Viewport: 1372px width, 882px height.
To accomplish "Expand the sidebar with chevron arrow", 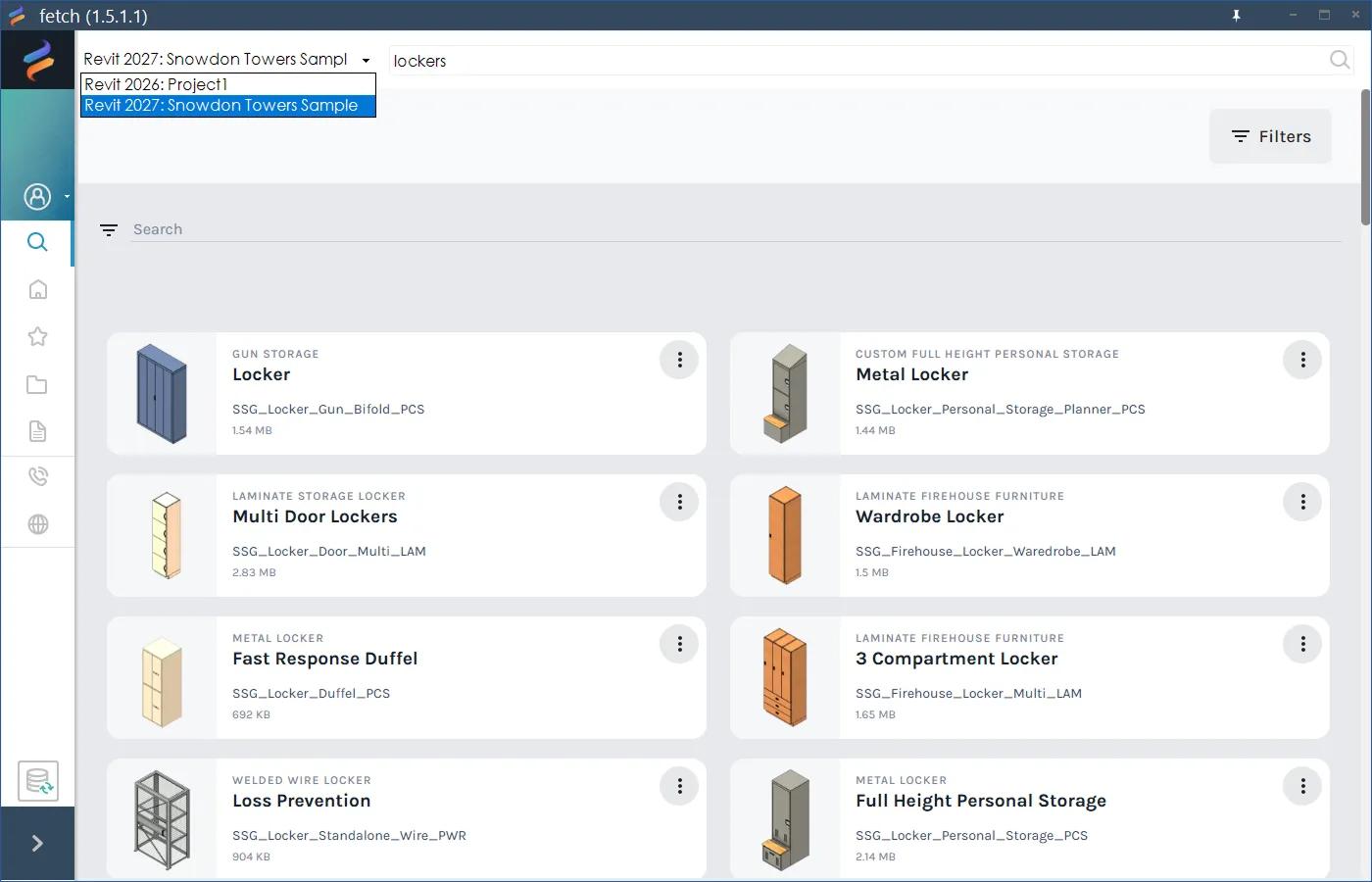I will point(37,843).
